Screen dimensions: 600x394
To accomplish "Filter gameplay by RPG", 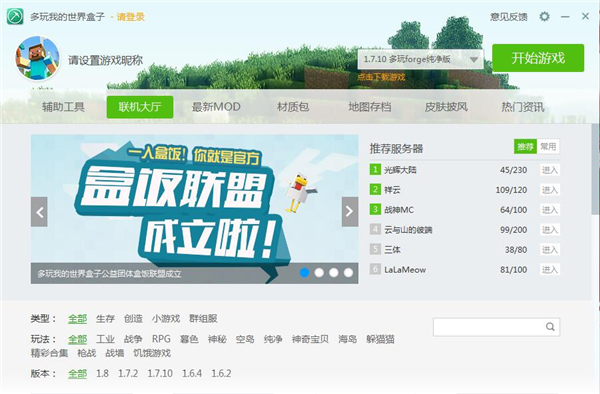I will [161, 339].
